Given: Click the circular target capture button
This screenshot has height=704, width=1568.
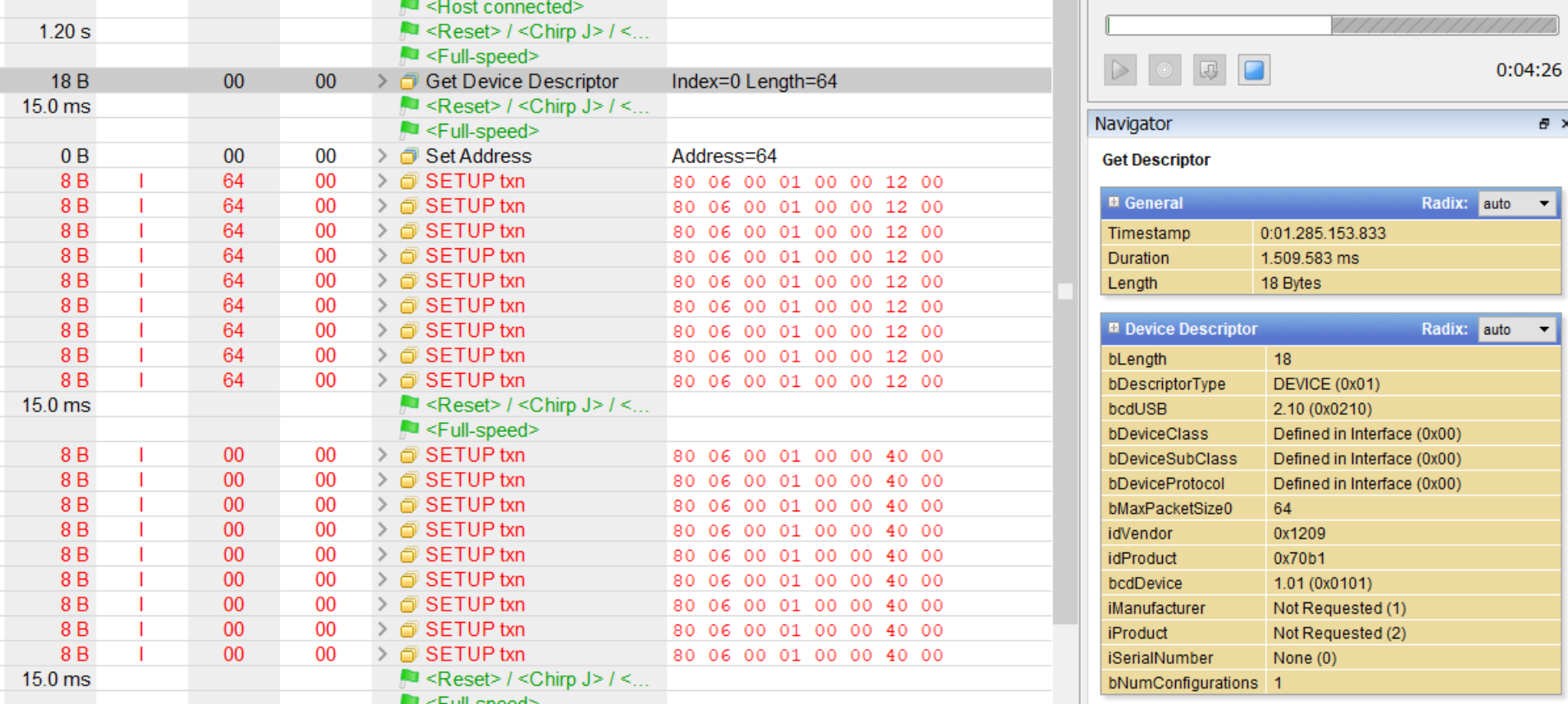Looking at the screenshot, I should (1164, 70).
